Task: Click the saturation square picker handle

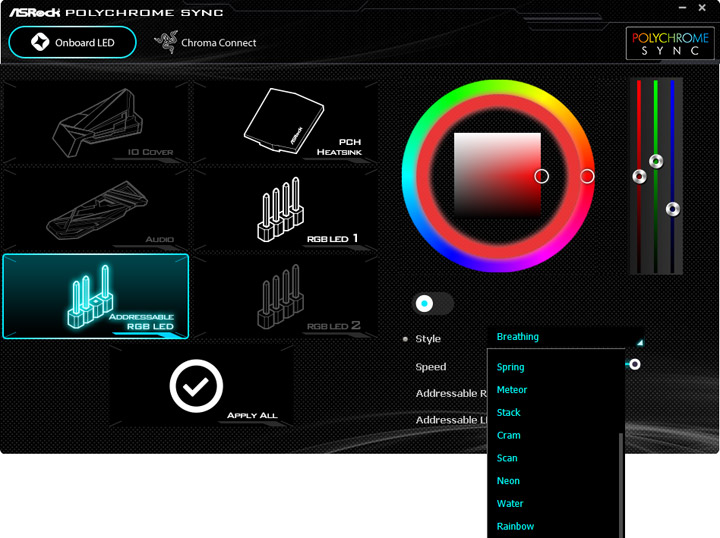Action: pos(541,176)
